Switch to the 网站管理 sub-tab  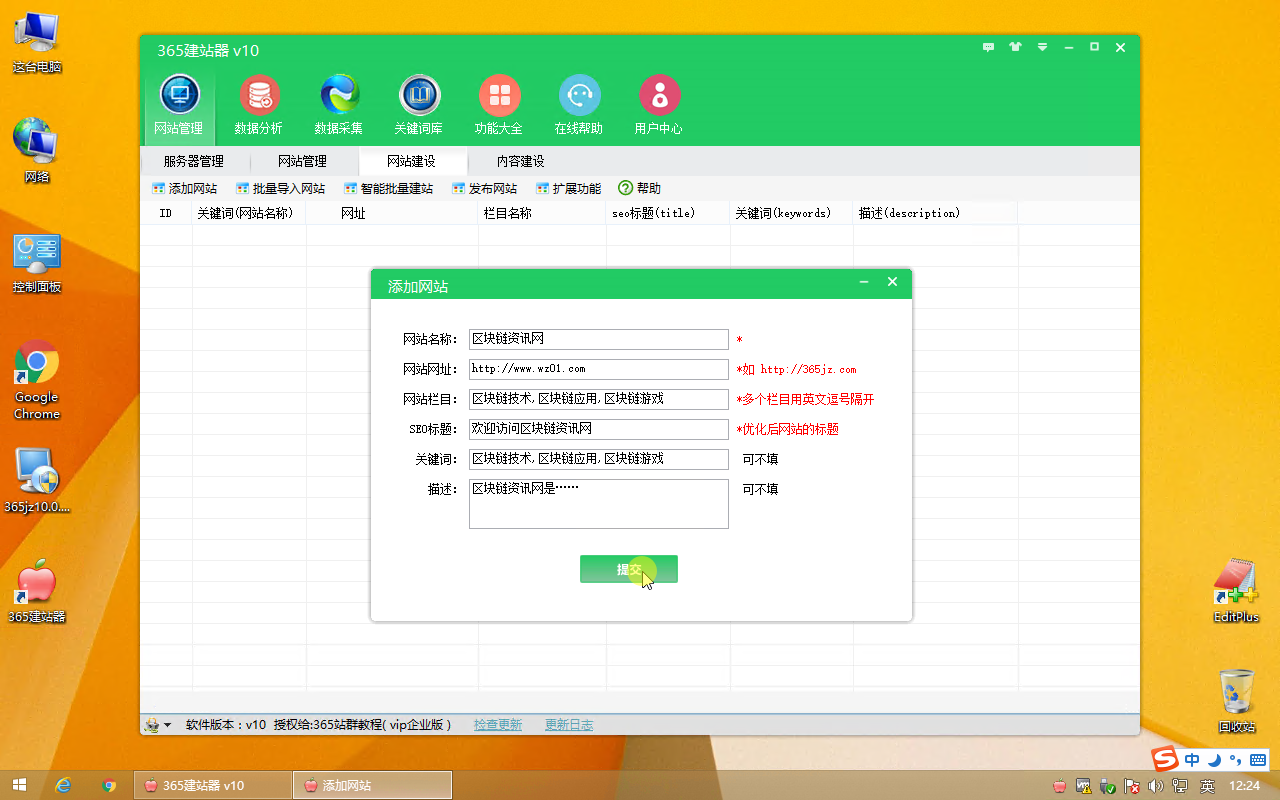(x=302, y=161)
